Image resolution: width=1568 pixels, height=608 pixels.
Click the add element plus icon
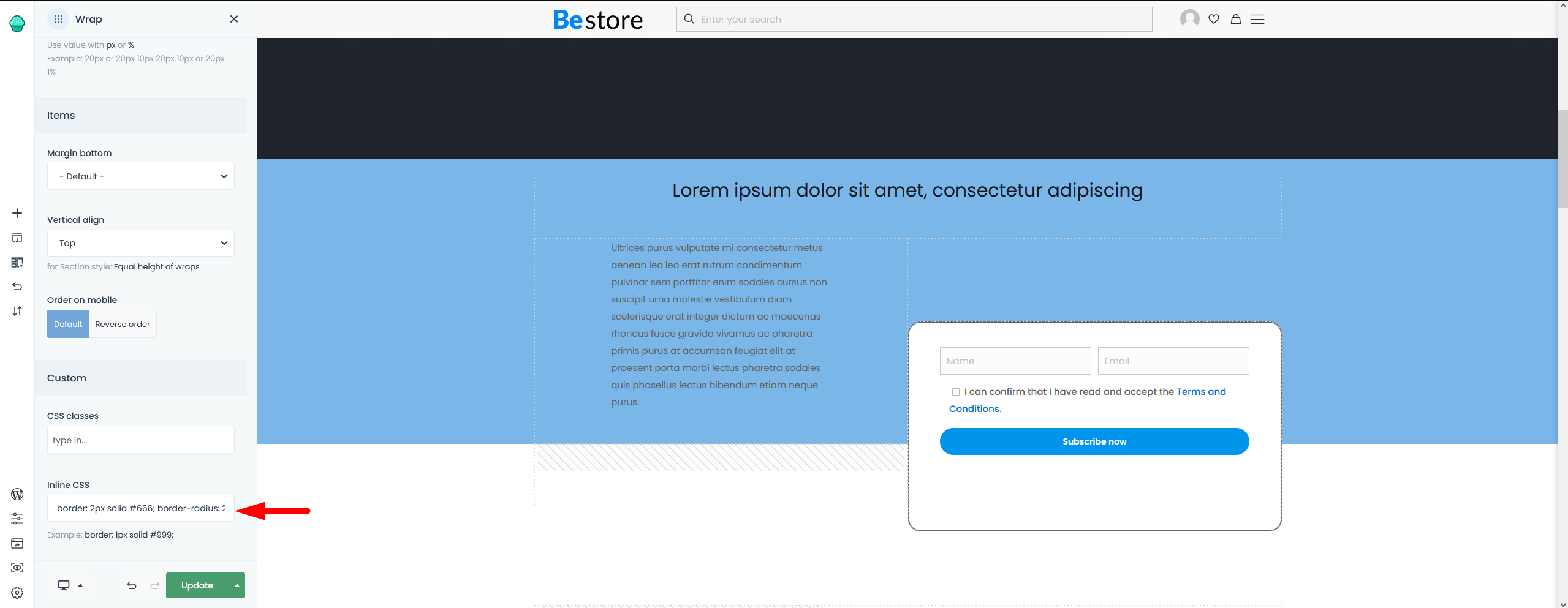(17, 213)
